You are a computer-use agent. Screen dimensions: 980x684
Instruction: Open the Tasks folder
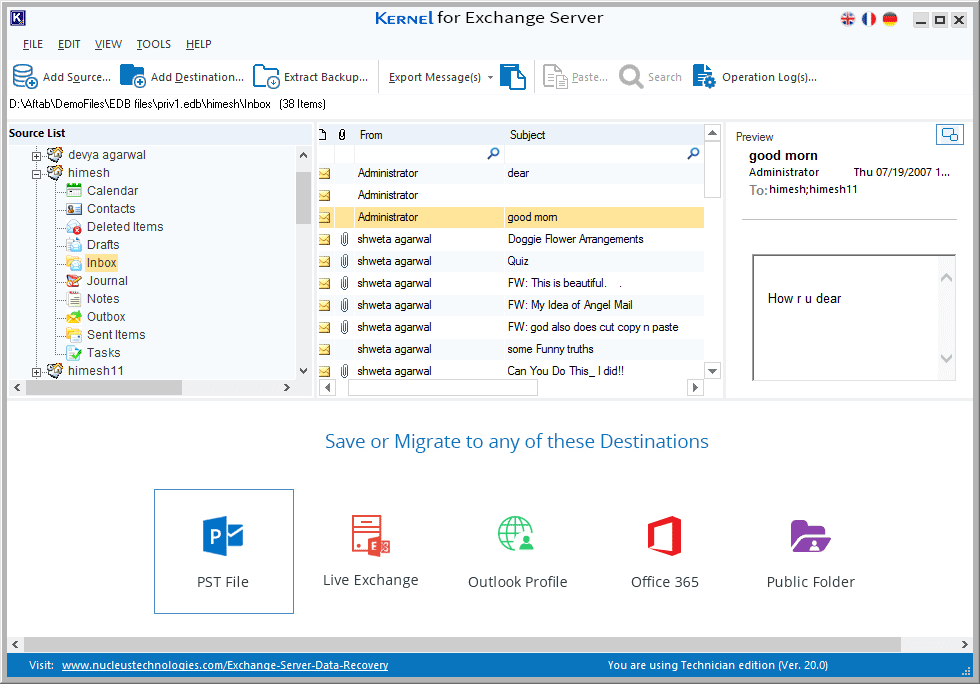click(x=103, y=353)
